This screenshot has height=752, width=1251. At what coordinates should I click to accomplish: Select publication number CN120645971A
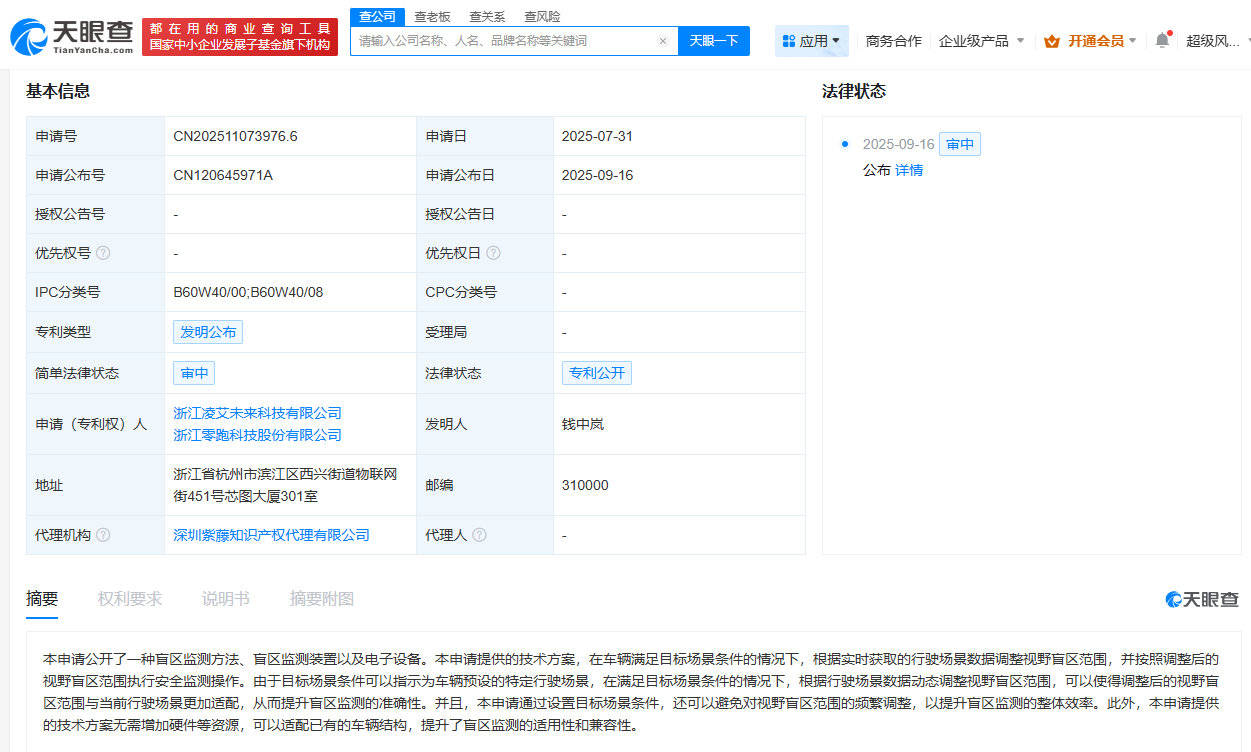pos(223,175)
